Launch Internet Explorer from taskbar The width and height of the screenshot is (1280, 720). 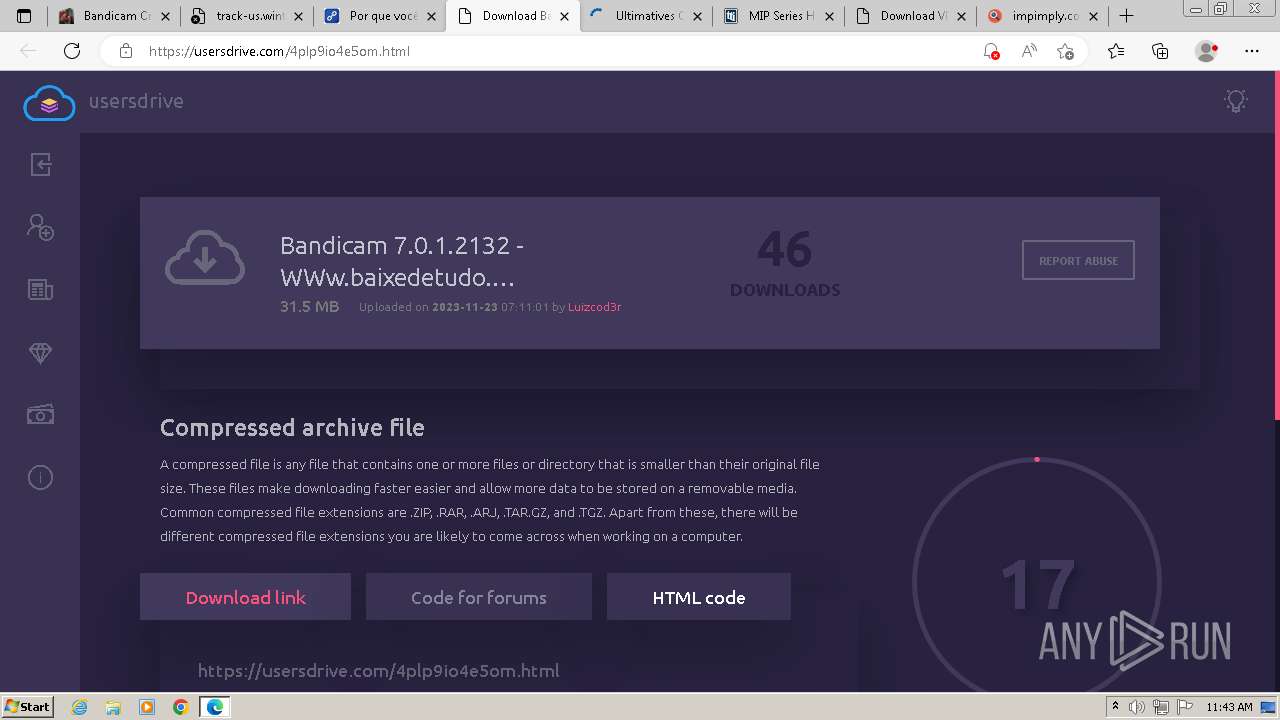(x=80, y=707)
